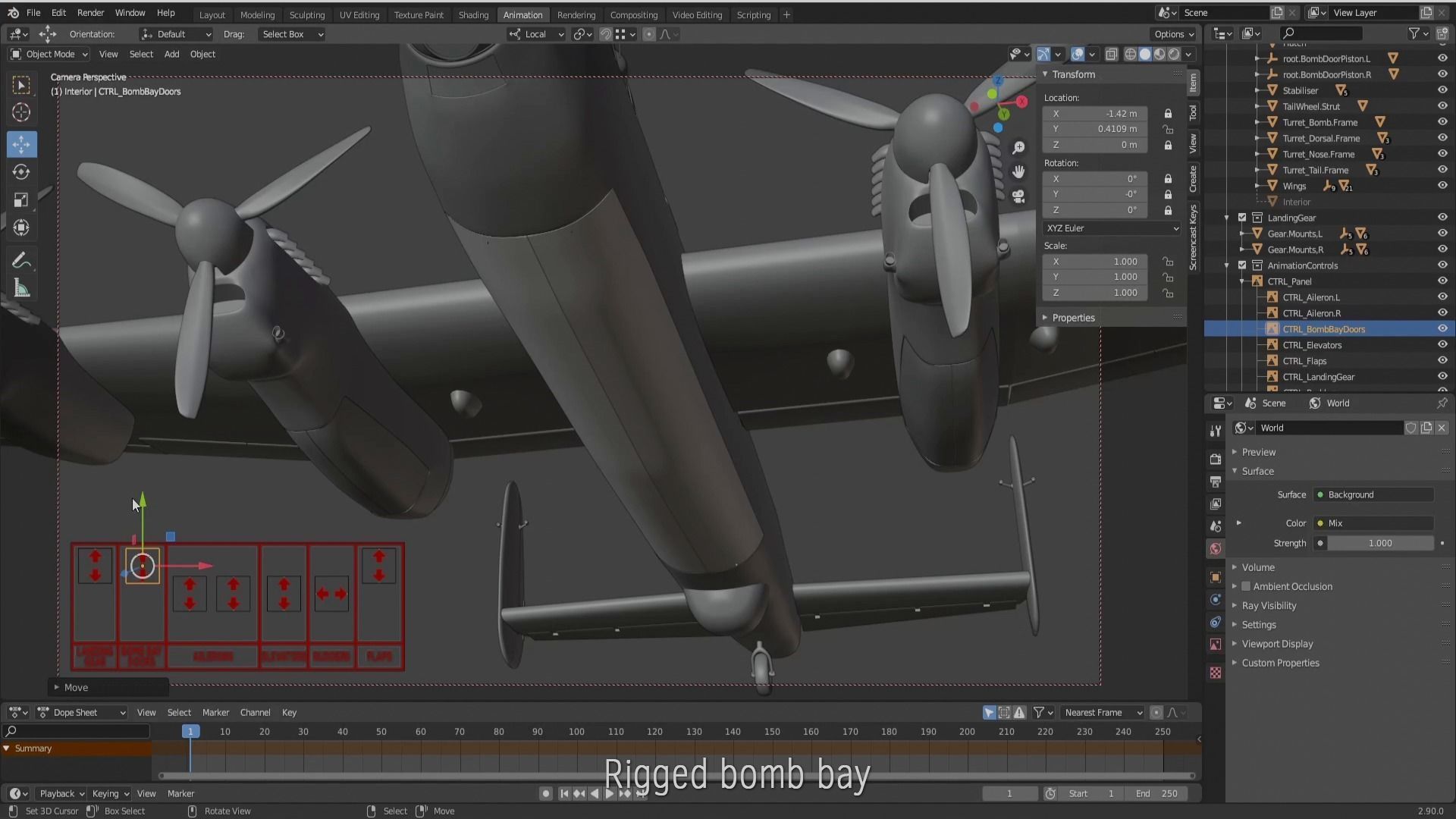
Task: Enable the Ambient Occlusion checkbox
Action: [x=1246, y=586]
